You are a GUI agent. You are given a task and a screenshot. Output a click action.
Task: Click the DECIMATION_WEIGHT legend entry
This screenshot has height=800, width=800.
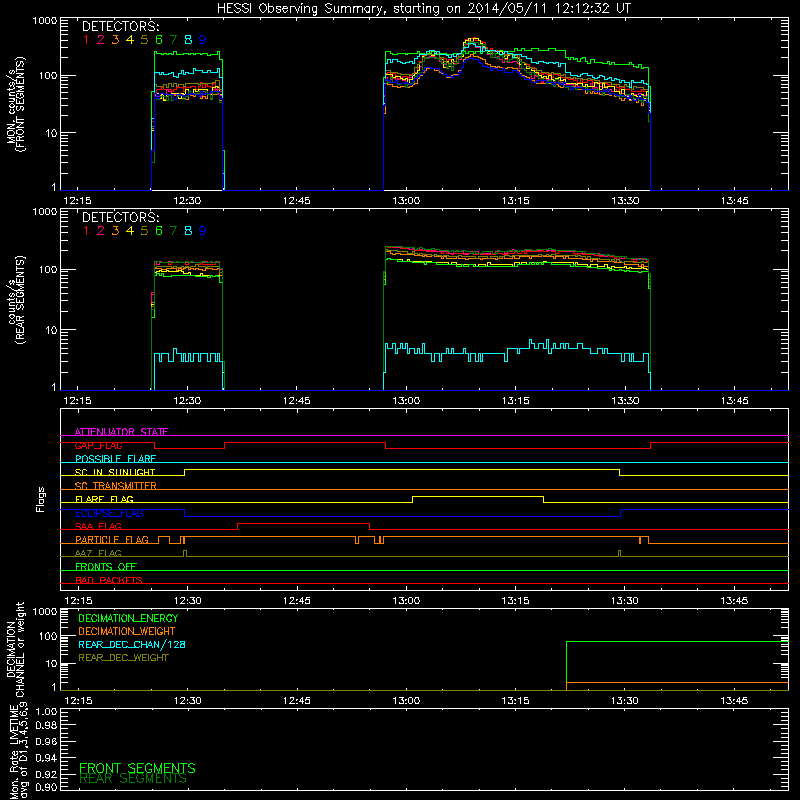127,631
